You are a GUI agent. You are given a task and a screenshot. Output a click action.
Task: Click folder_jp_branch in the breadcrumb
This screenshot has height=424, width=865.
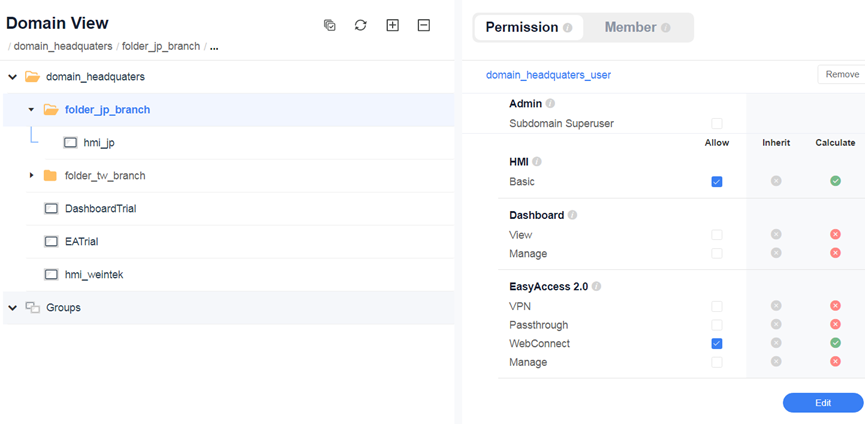click(161, 46)
